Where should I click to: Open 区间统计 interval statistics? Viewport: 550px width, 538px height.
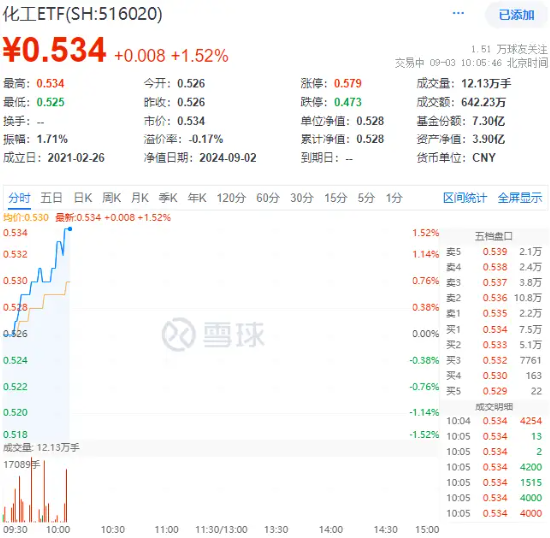(x=465, y=198)
